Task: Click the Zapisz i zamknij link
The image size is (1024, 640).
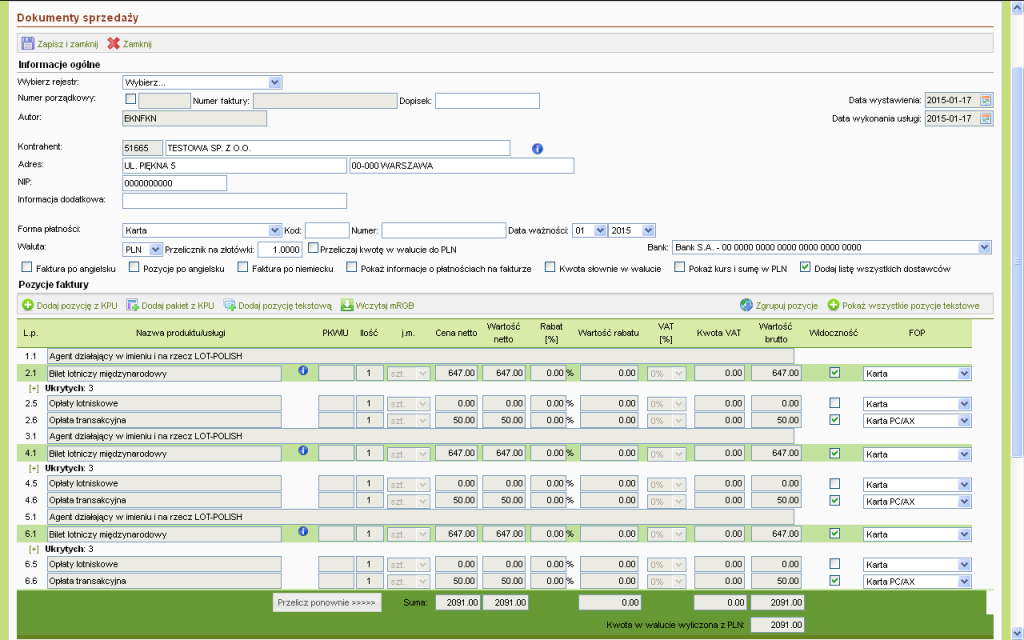Action: (x=67, y=44)
